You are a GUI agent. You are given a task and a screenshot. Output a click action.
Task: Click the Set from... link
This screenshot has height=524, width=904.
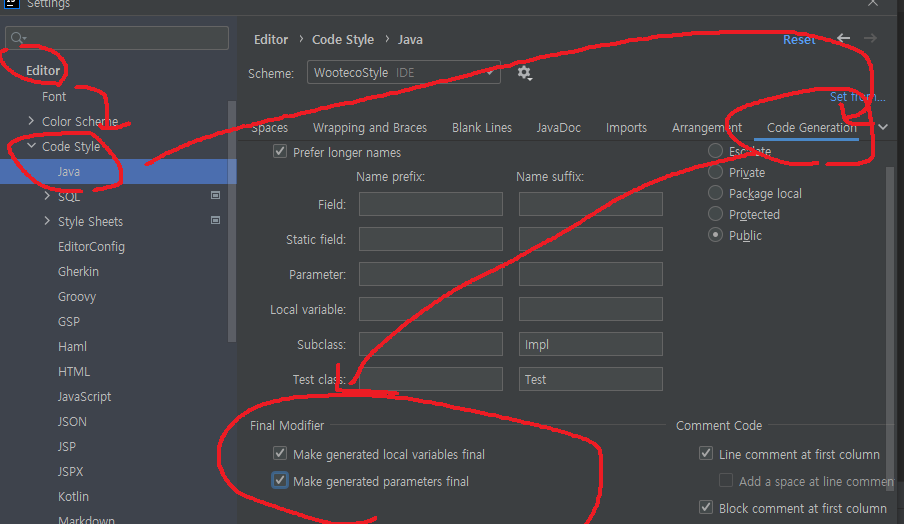tap(857, 96)
